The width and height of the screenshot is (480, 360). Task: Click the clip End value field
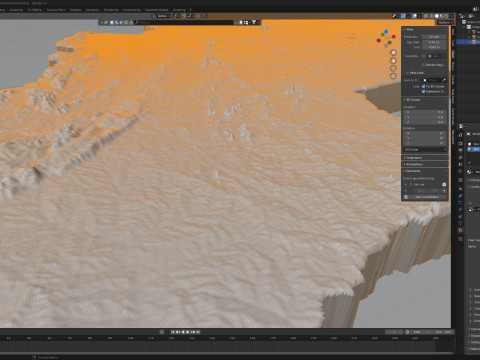tap(434, 47)
